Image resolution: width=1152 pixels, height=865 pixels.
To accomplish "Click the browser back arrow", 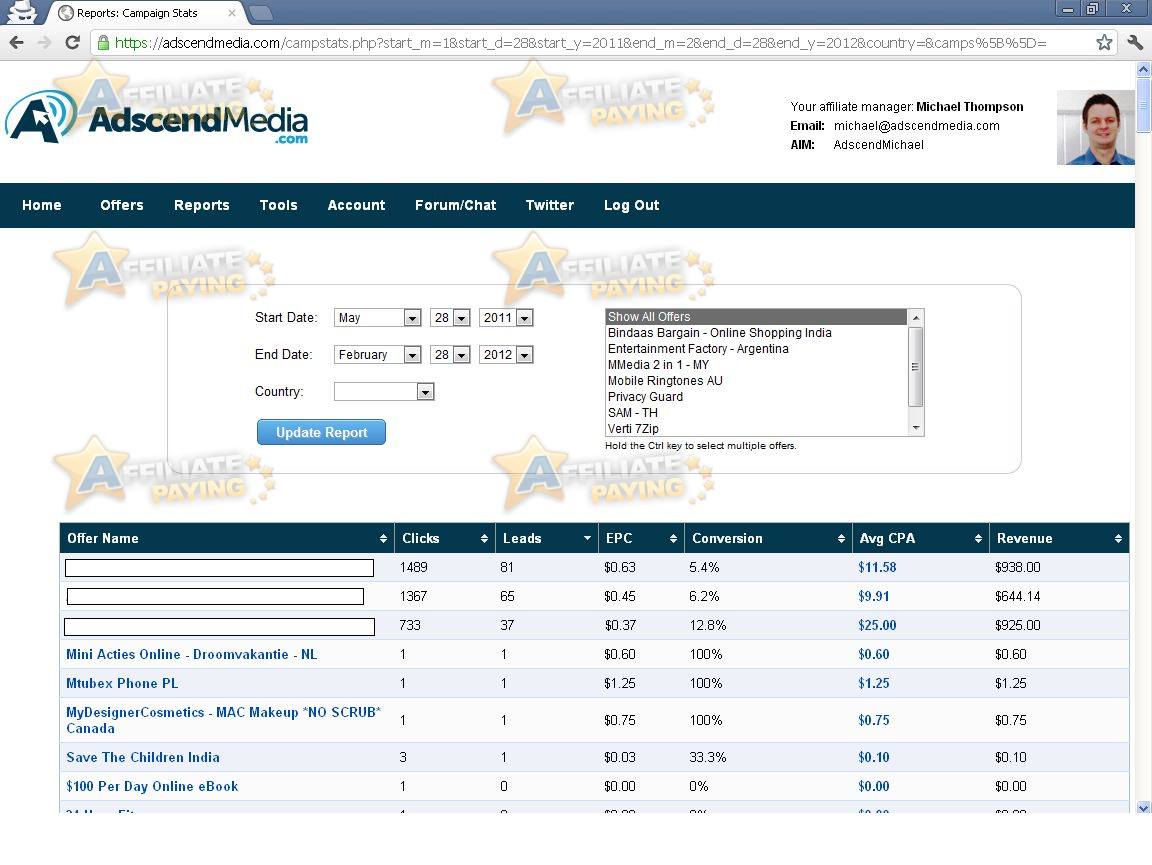I will click(x=16, y=43).
